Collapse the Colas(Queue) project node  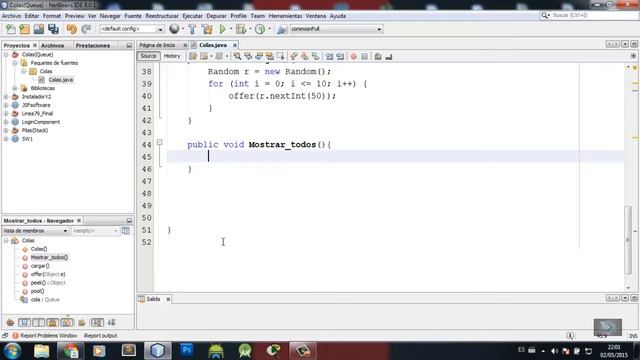pos(6,54)
